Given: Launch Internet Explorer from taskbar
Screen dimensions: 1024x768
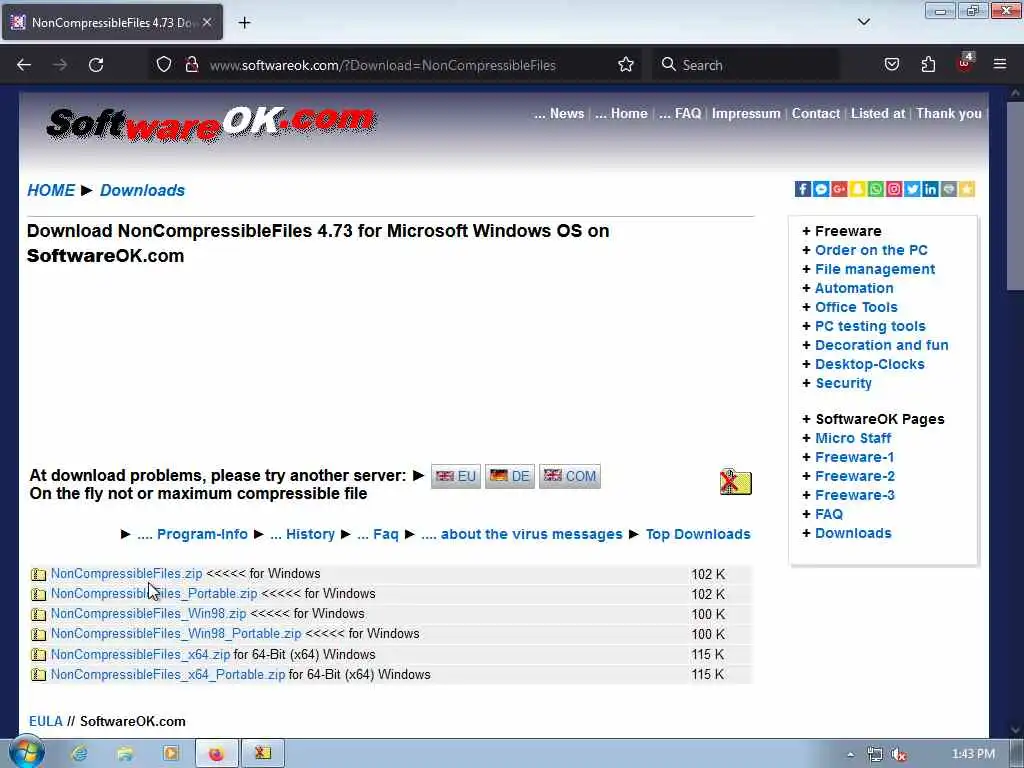Looking at the screenshot, I should (x=80, y=753).
